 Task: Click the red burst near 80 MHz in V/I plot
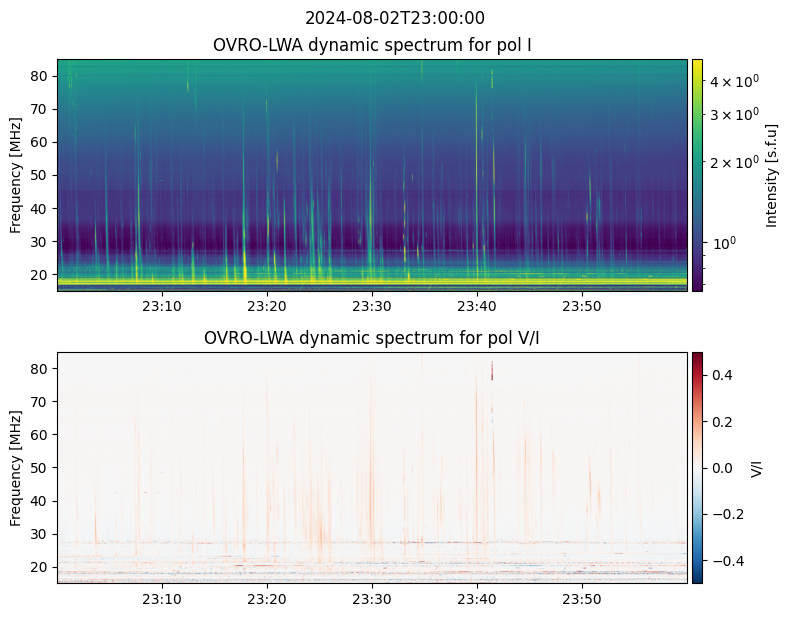pyautogui.click(x=492, y=370)
